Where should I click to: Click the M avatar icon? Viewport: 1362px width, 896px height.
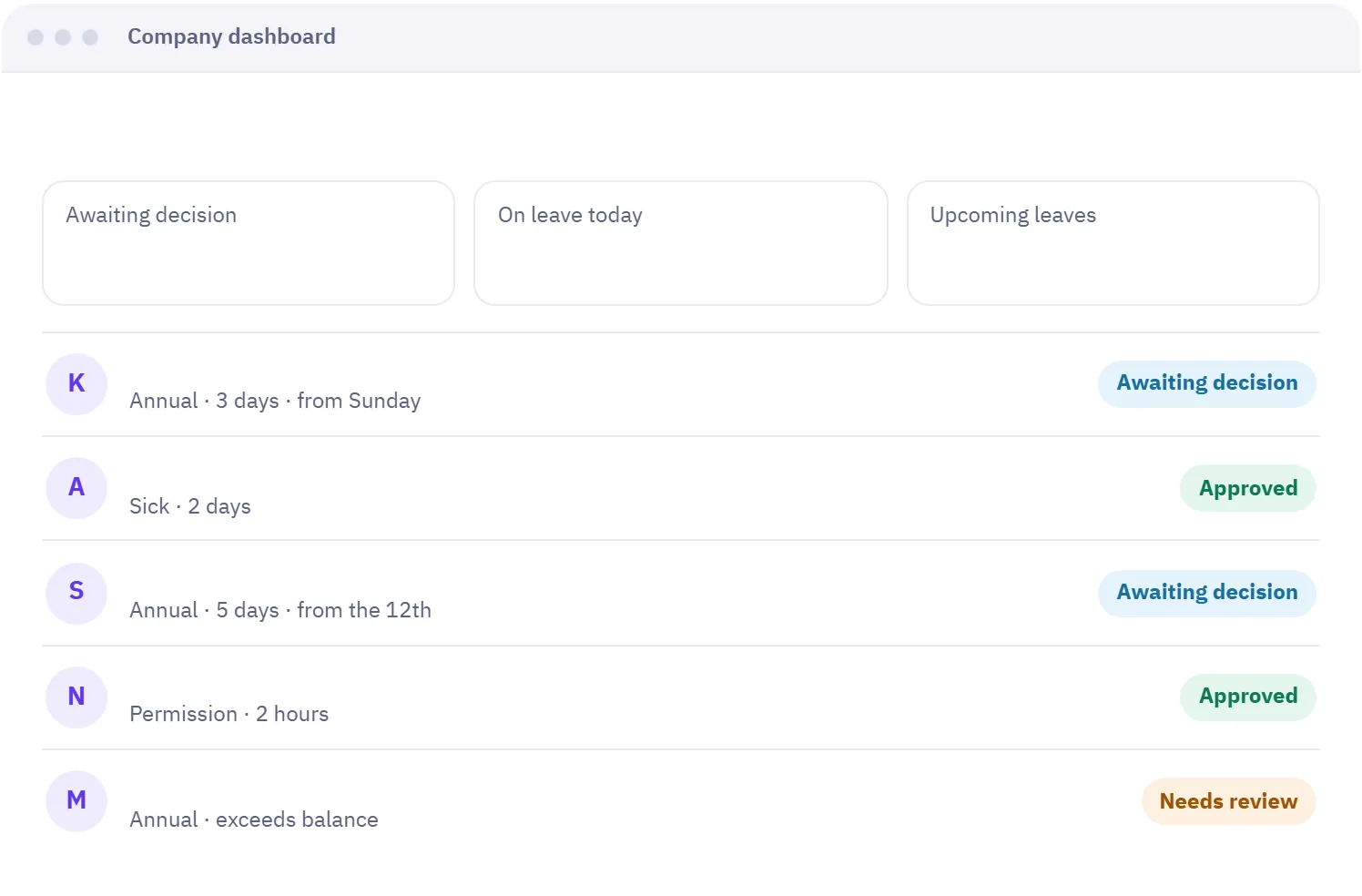[x=76, y=801]
